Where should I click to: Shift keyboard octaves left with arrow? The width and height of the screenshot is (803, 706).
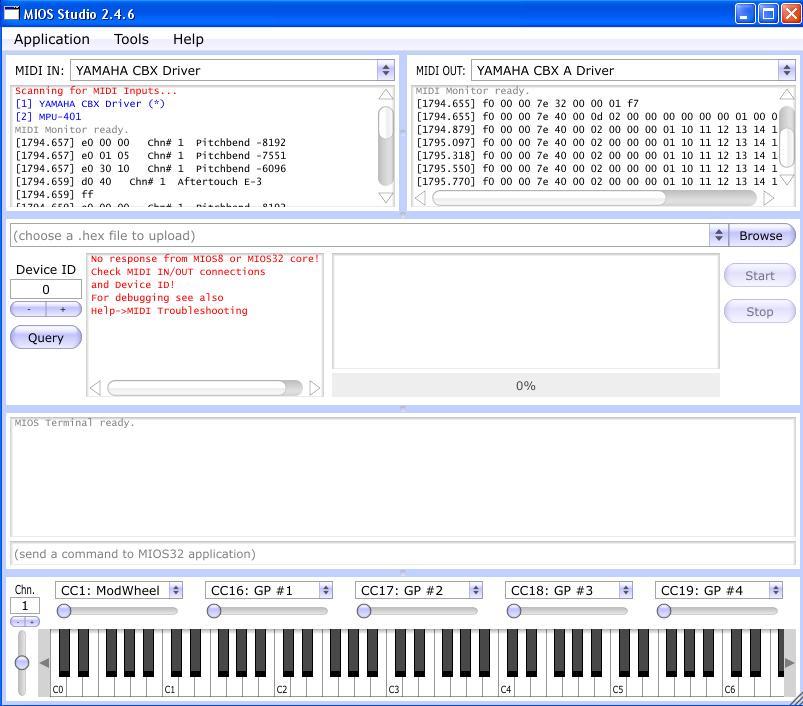coord(44,662)
